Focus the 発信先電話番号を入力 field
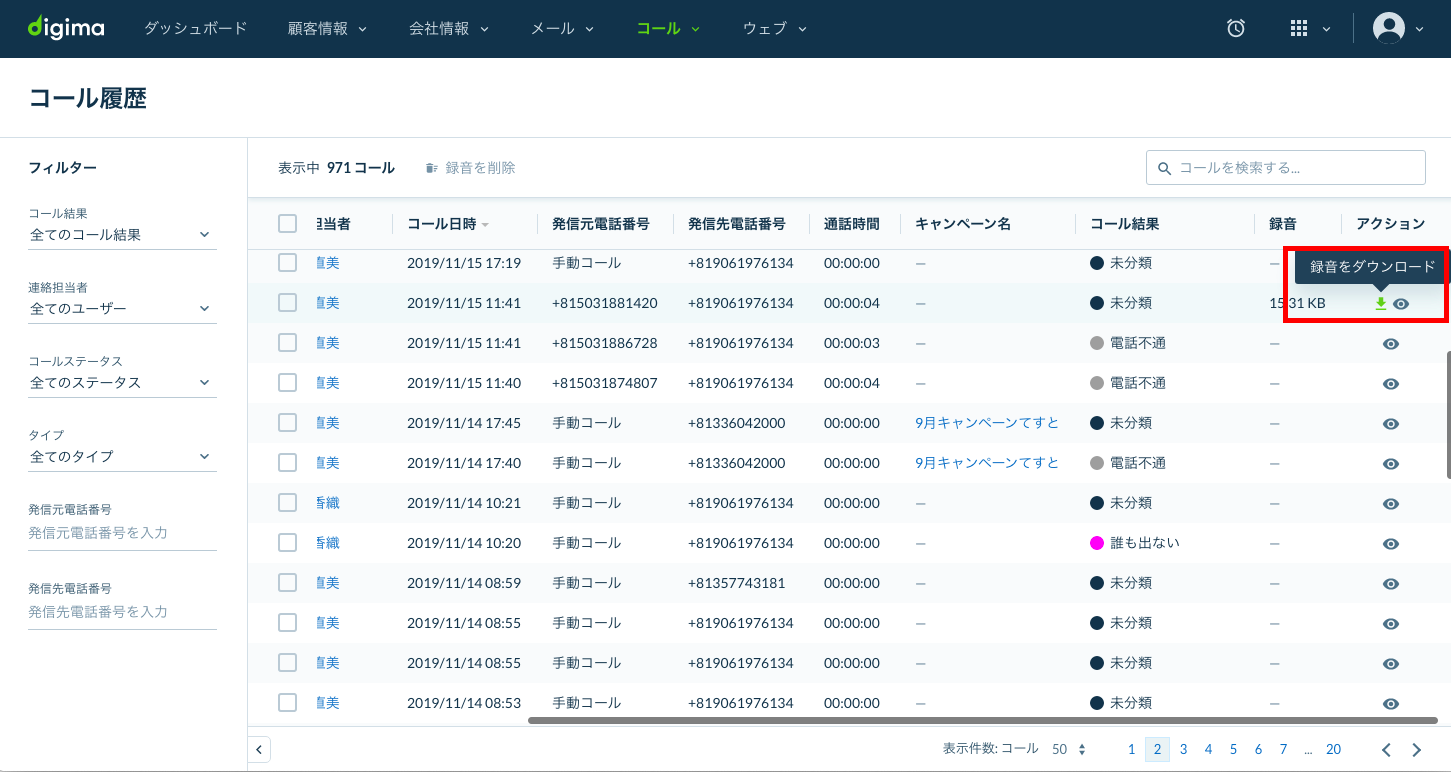 [x=122, y=611]
